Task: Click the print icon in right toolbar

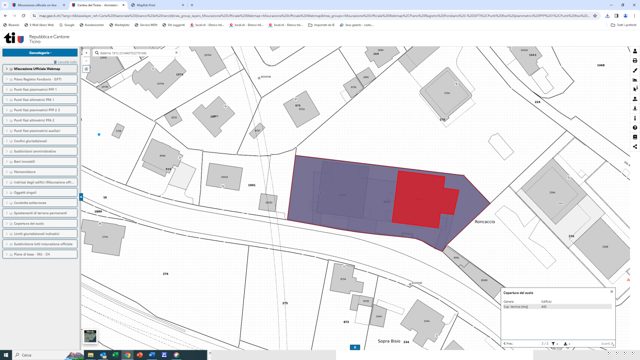Action: click(635, 61)
